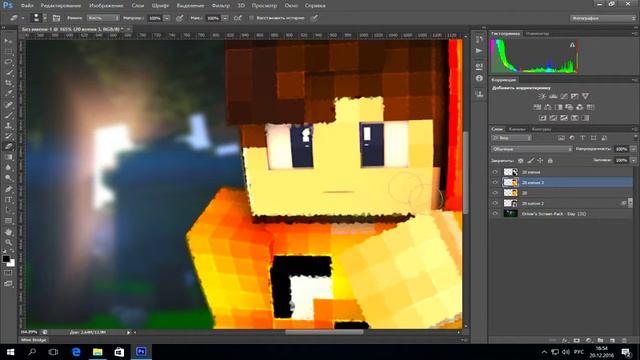Select the Move tool
The height and width of the screenshot is (360, 640).
[8, 41]
